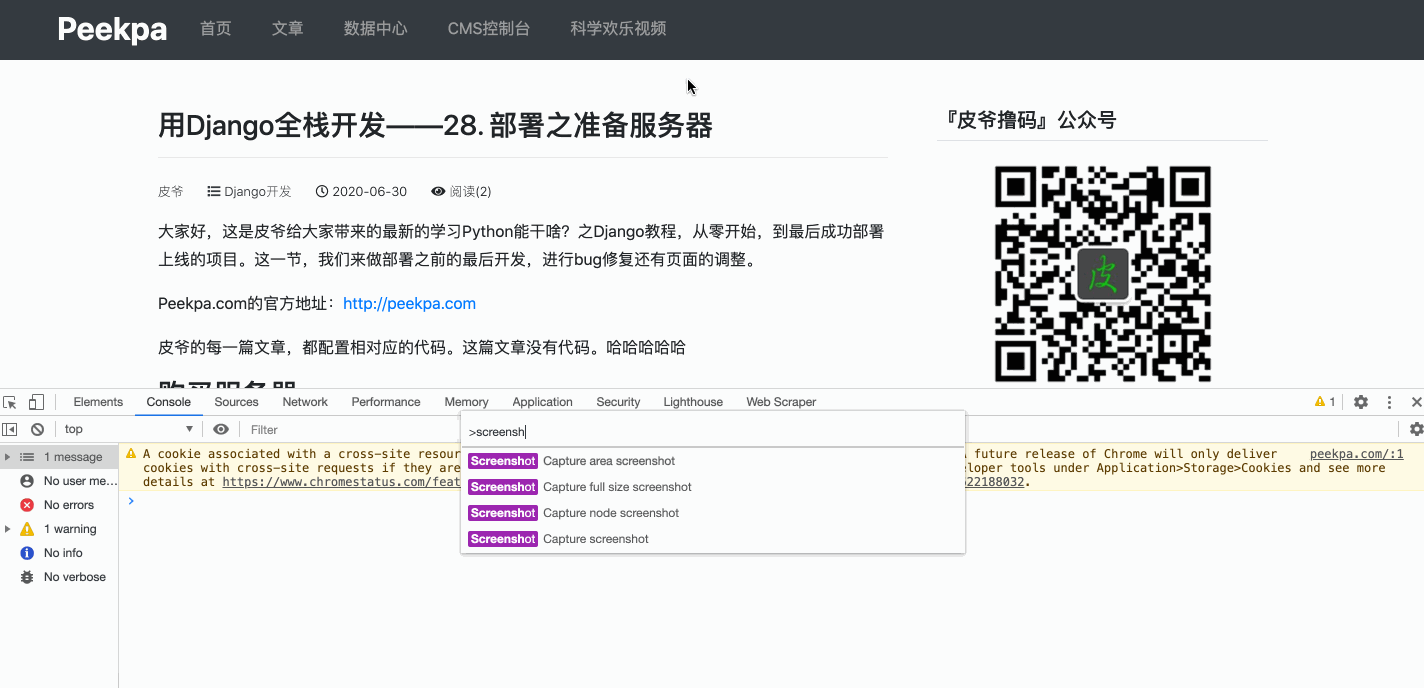Click the http://peekpa.com link
1424x688 pixels.
(x=409, y=303)
